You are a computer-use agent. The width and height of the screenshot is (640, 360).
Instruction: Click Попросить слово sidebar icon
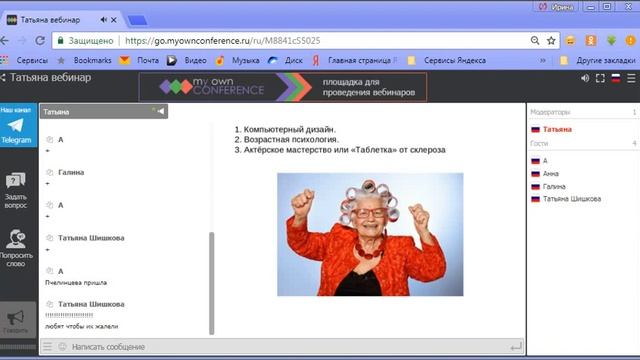(16, 248)
